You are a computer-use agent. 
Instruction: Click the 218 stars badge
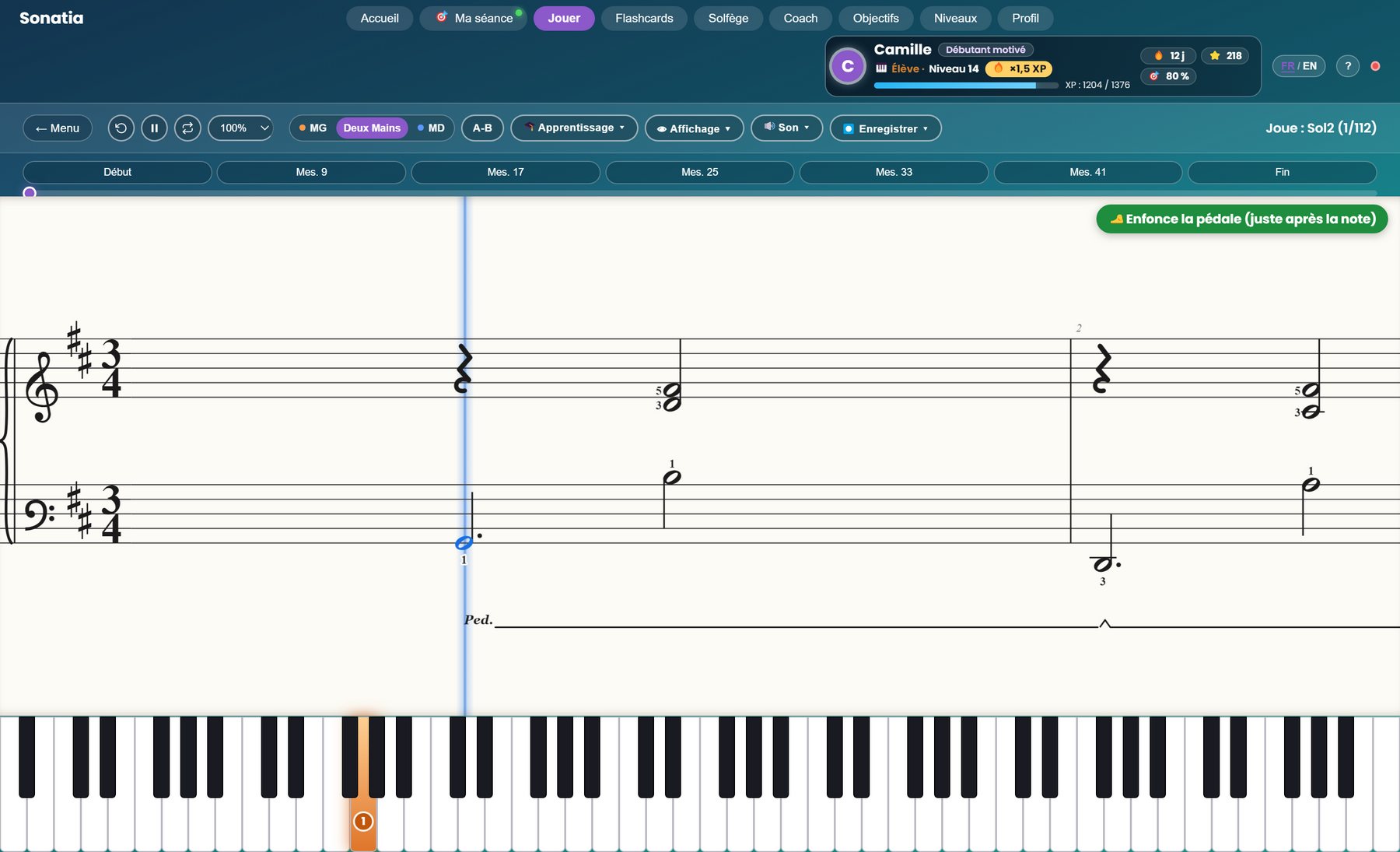point(1226,55)
